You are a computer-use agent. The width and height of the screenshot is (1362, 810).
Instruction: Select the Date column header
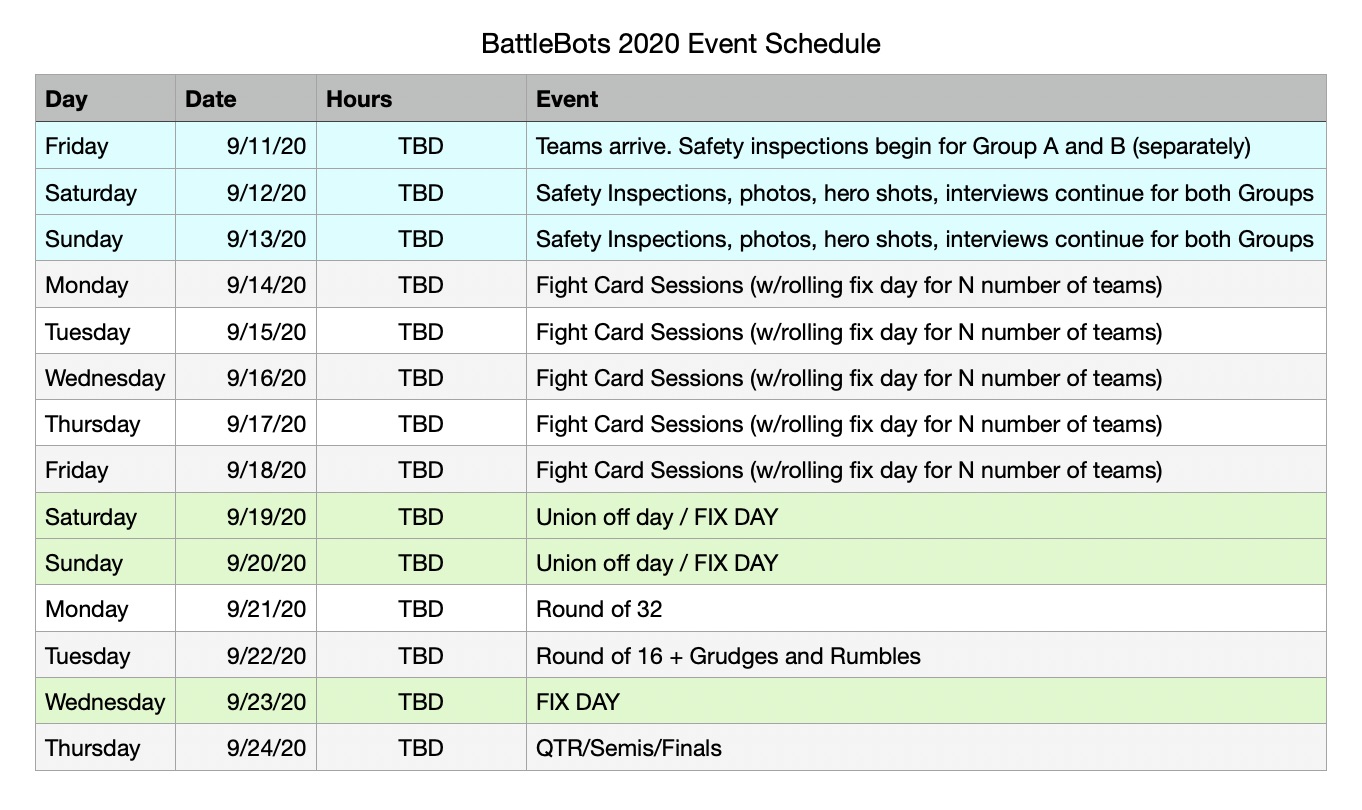(246, 99)
